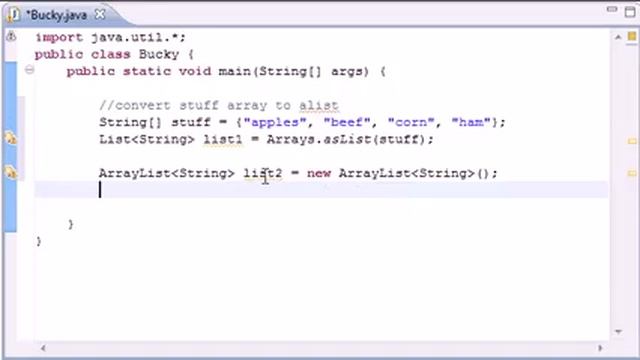This screenshot has height=360, width=640.
Task: Click the string "beef"
Action: pyautogui.click(x=347, y=122)
